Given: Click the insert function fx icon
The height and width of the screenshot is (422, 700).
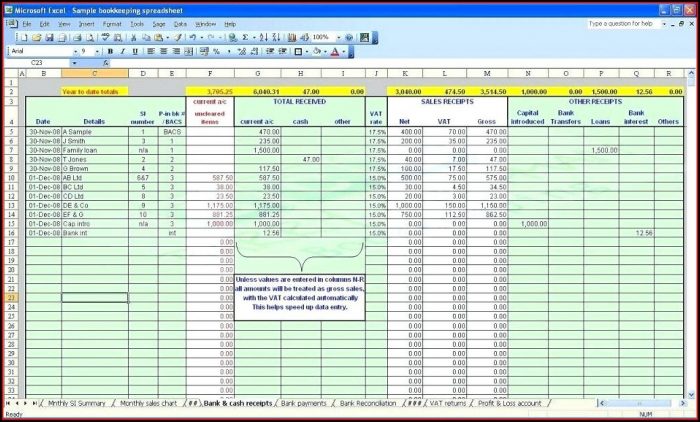Looking at the screenshot, I should point(105,63).
